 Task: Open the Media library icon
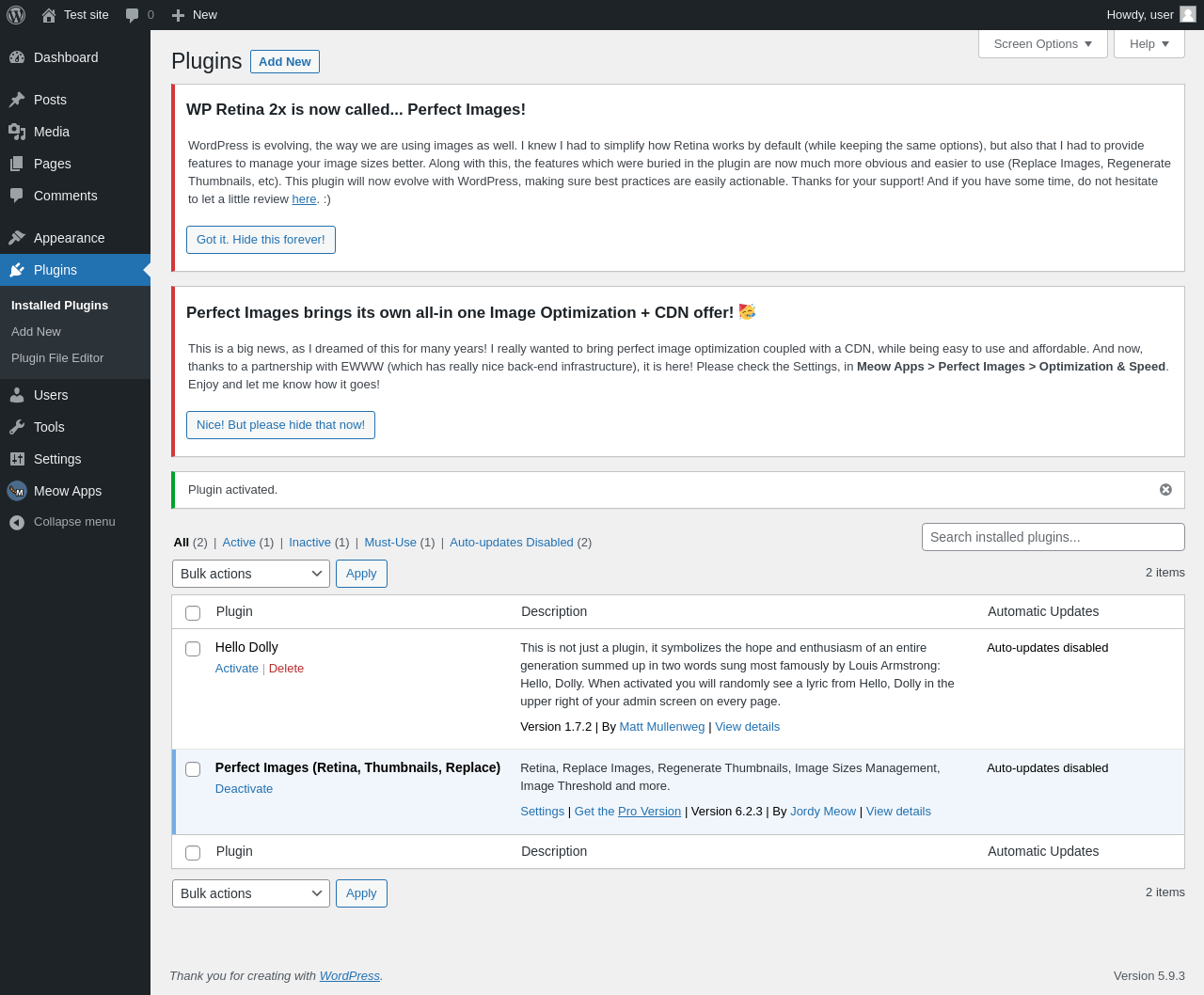click(17, 132)
